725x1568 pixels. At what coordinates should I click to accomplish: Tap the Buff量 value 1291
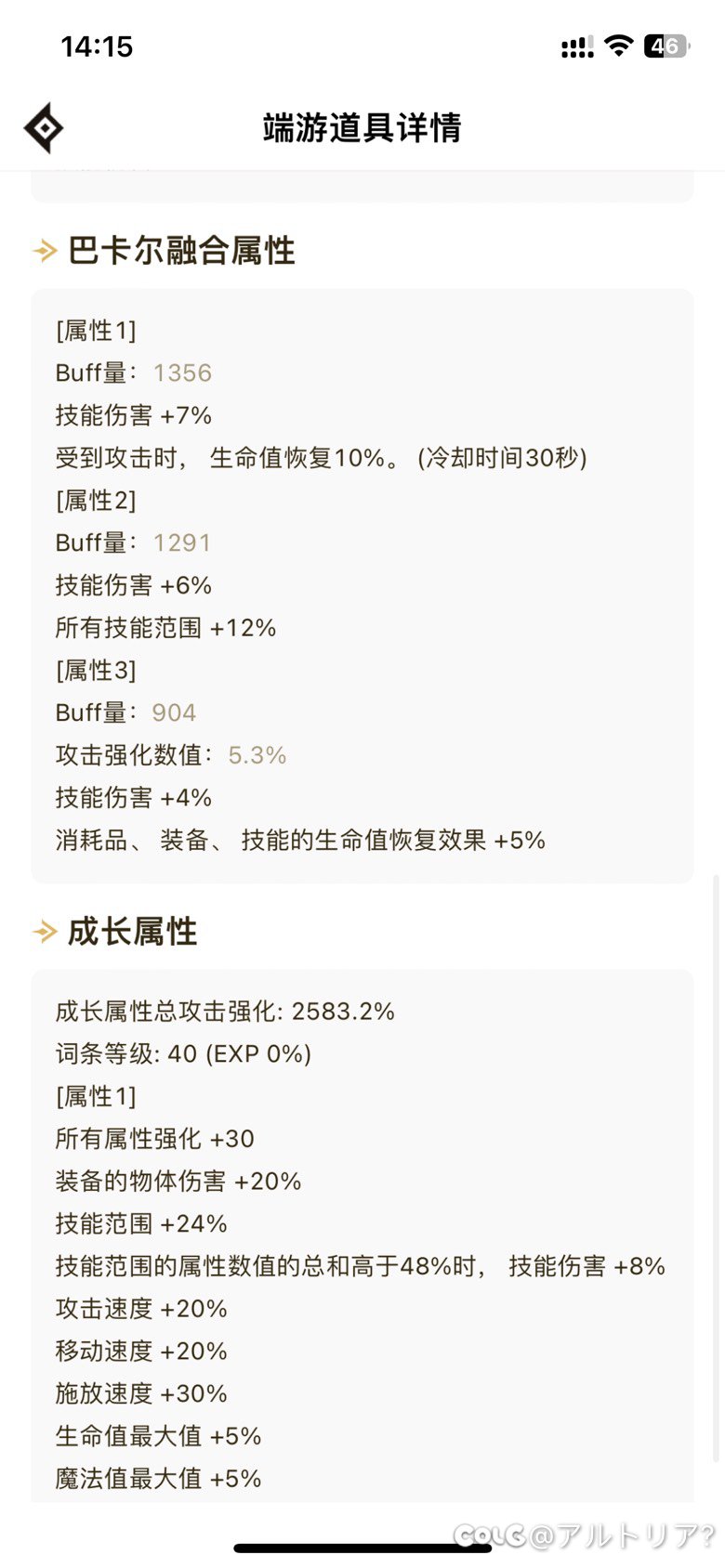coord(181,542)
